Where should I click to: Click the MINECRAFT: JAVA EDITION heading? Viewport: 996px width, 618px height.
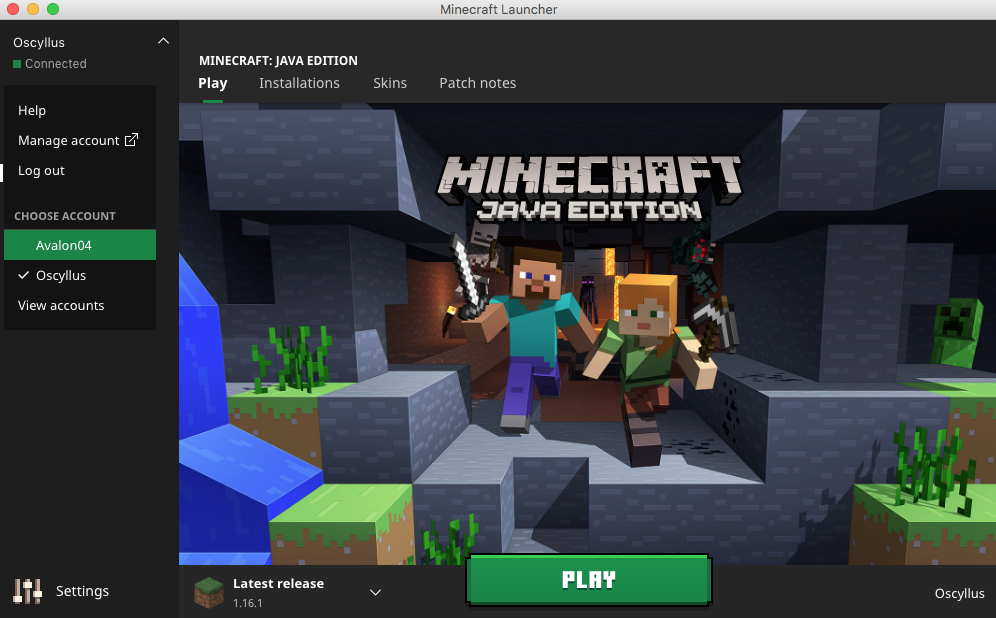tap(278, 60)
